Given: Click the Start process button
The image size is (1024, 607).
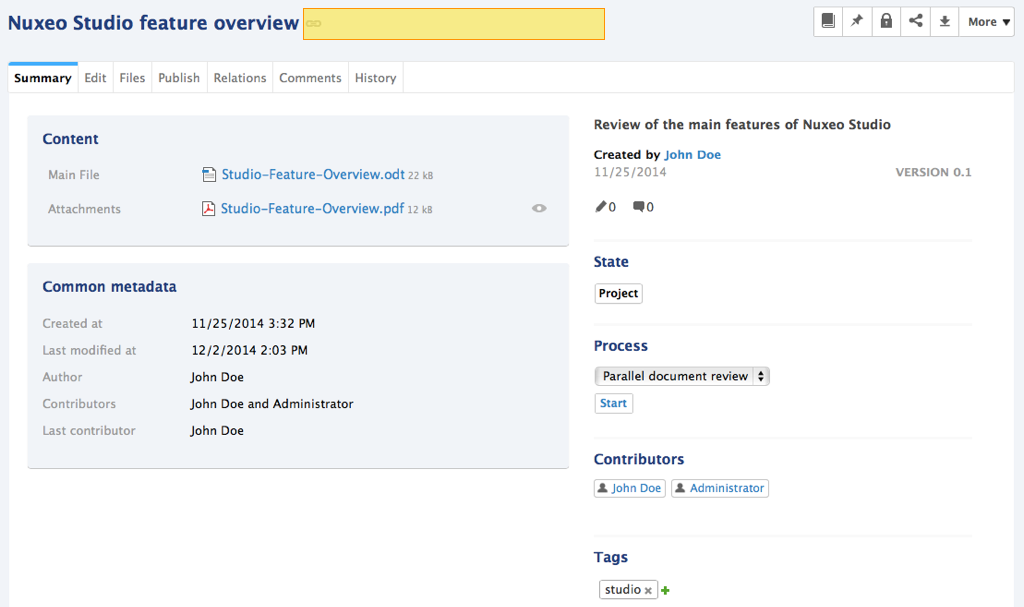Looking at the screenshot, I should point(613,403).
